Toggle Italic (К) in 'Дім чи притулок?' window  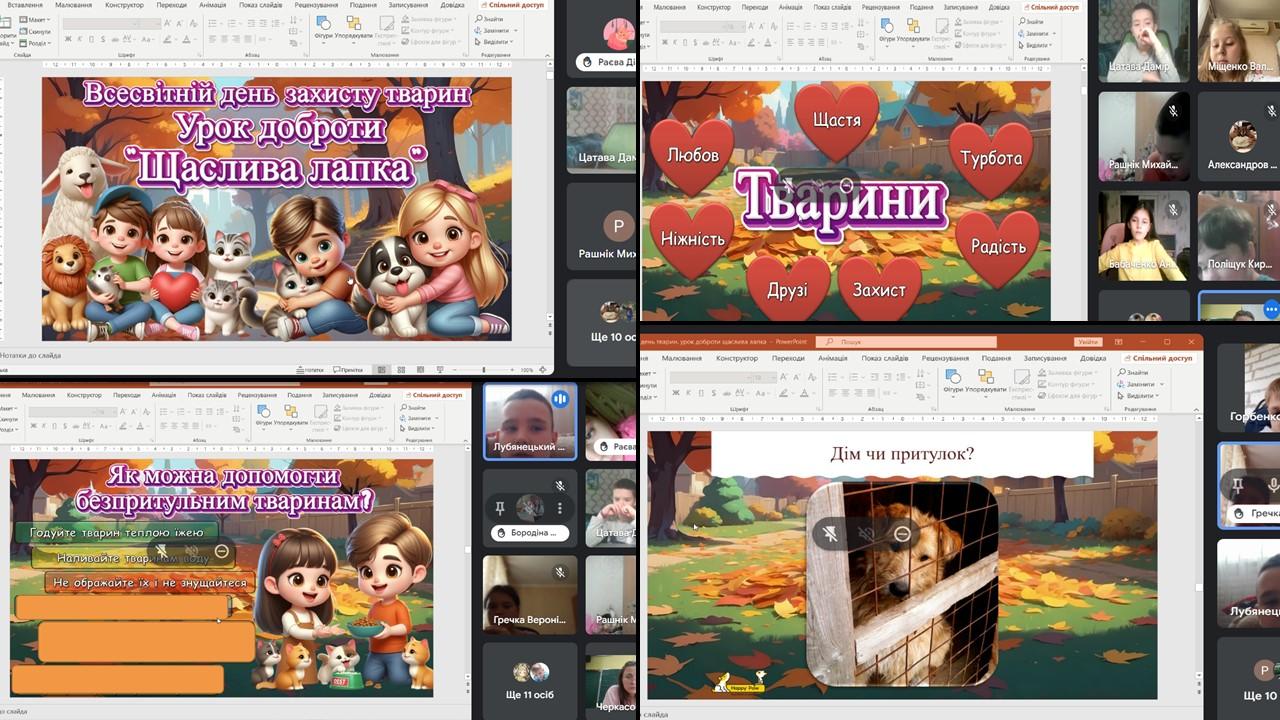[688, 393]
